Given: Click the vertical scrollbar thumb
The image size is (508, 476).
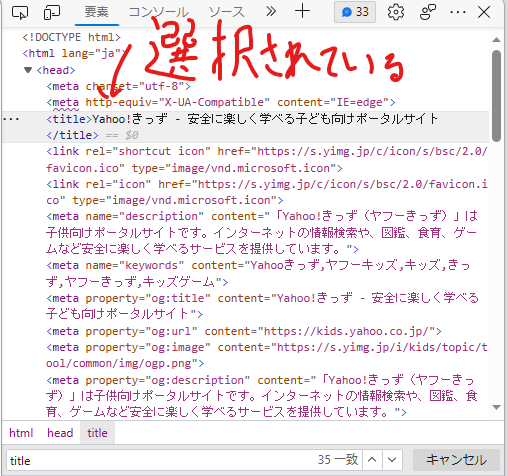Looking at the screenshot, I should [x=496, y=96].
